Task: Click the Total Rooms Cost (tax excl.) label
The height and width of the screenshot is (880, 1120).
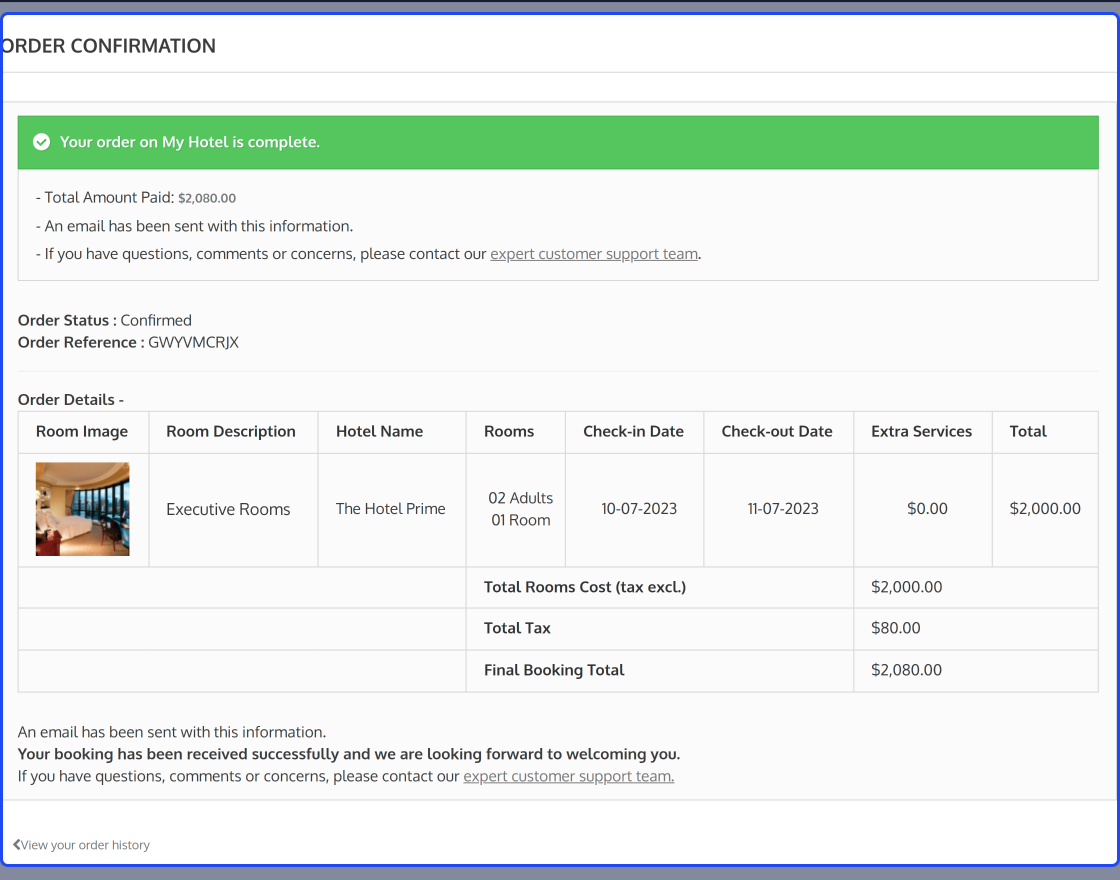Action: (585, 587)
